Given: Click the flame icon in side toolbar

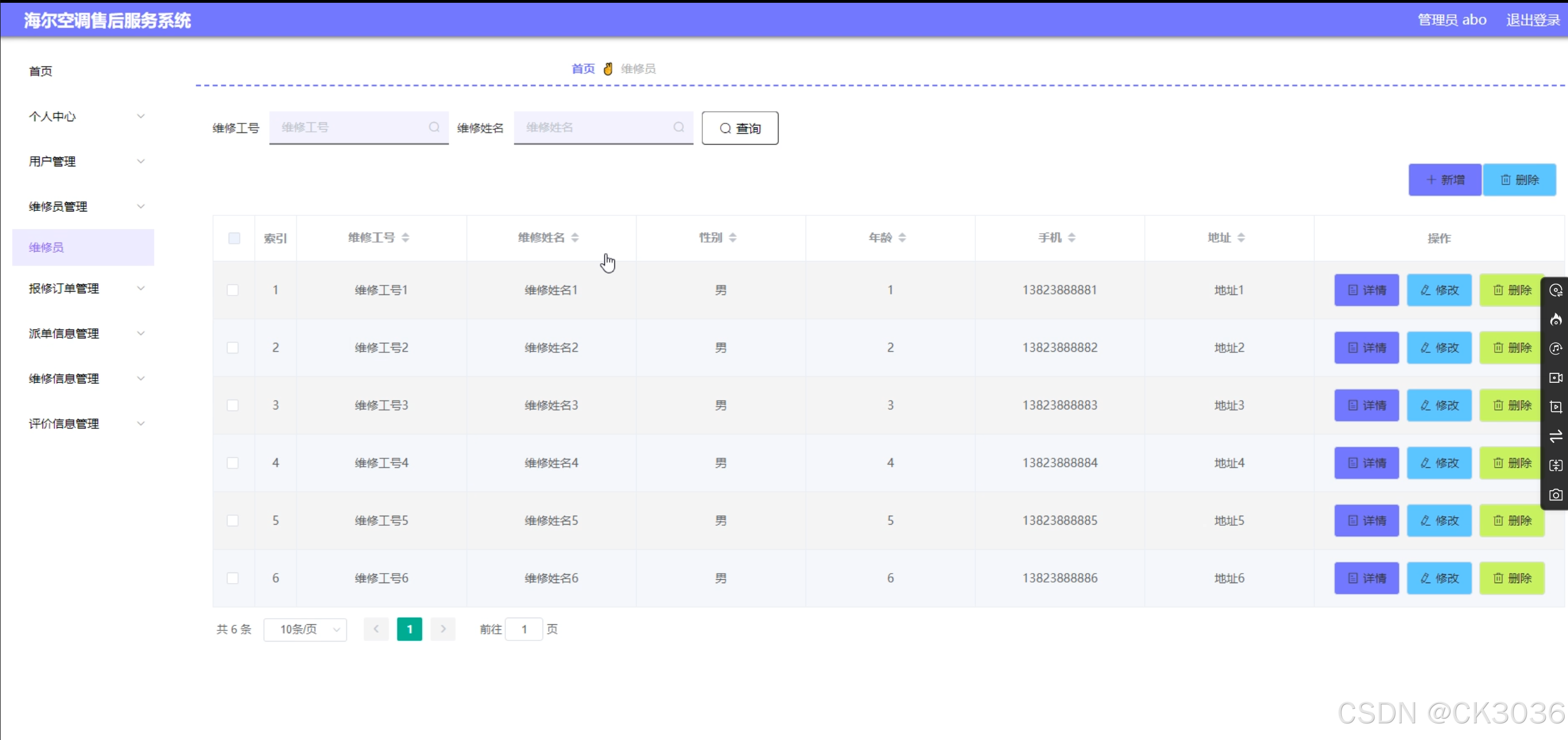Looking at the screenshot, I should (x=1555, y=319).
